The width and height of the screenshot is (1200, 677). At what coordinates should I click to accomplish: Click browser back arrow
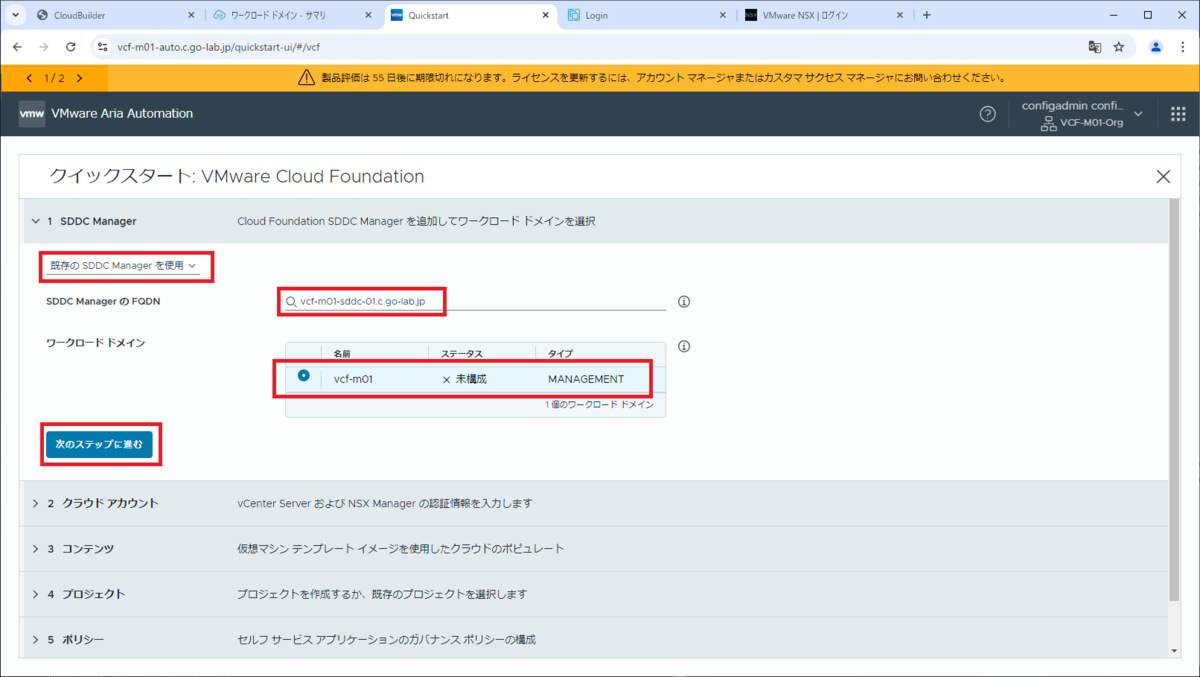(x=17, y=47)
